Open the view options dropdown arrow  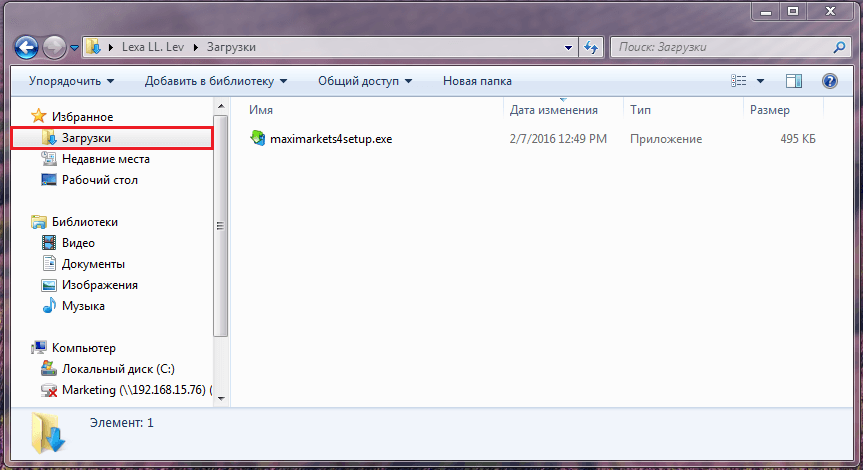[x=760, y=81]
